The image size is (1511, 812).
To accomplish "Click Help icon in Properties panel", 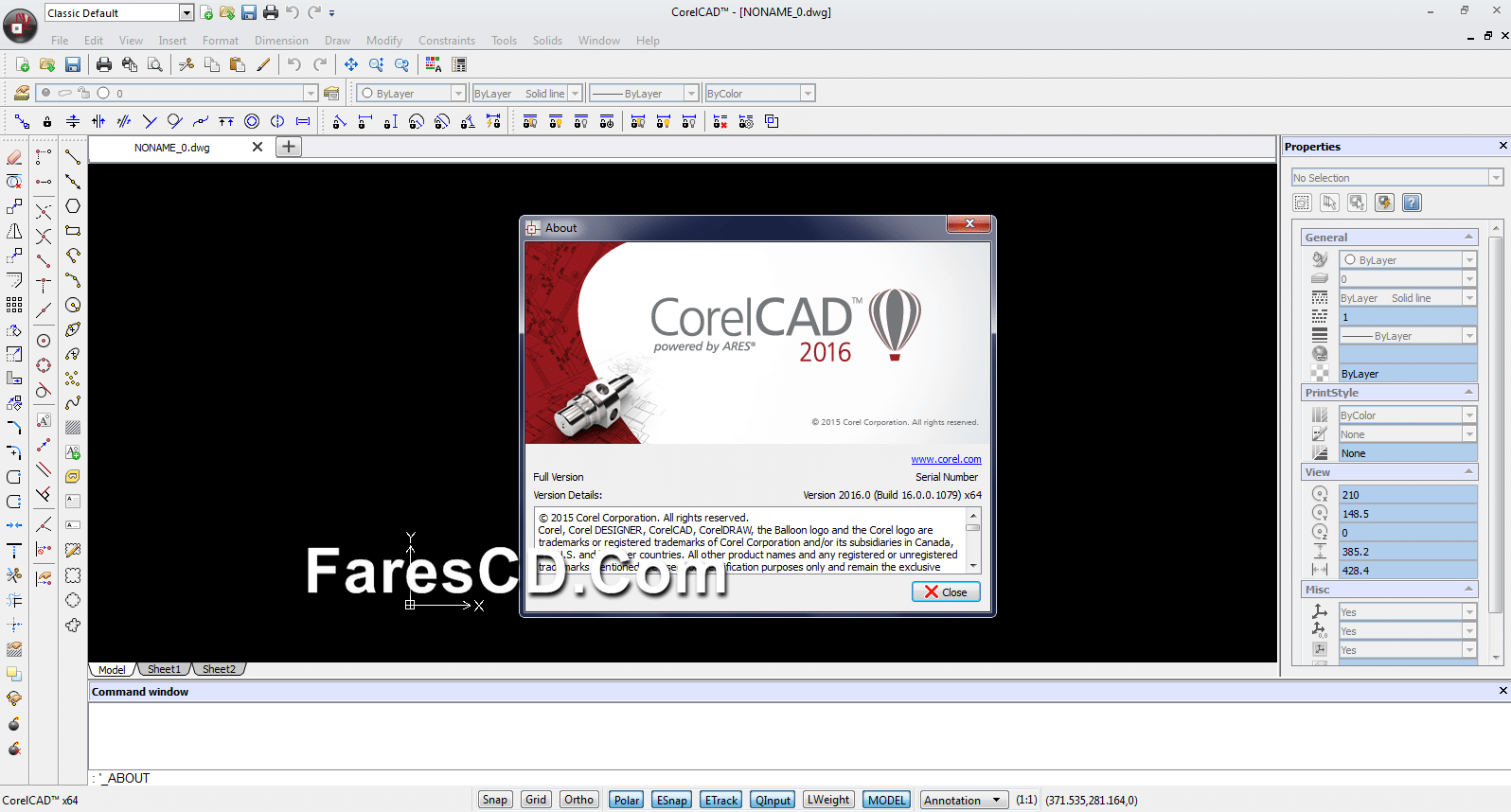I will (1412, 203).
